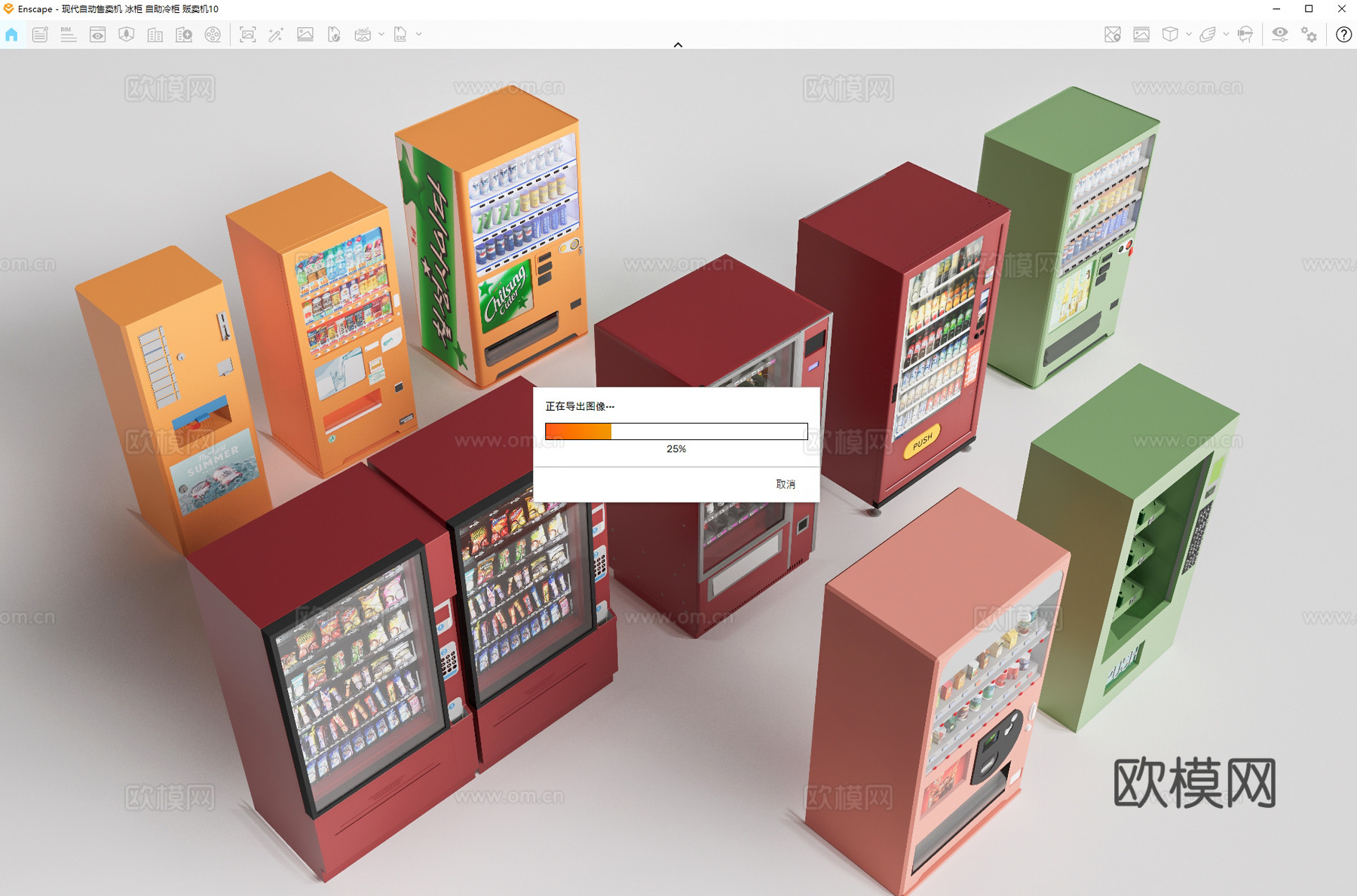Click the export upload file icon
This screenshot has width=1357, height=896.
click(x=334, y=35)
